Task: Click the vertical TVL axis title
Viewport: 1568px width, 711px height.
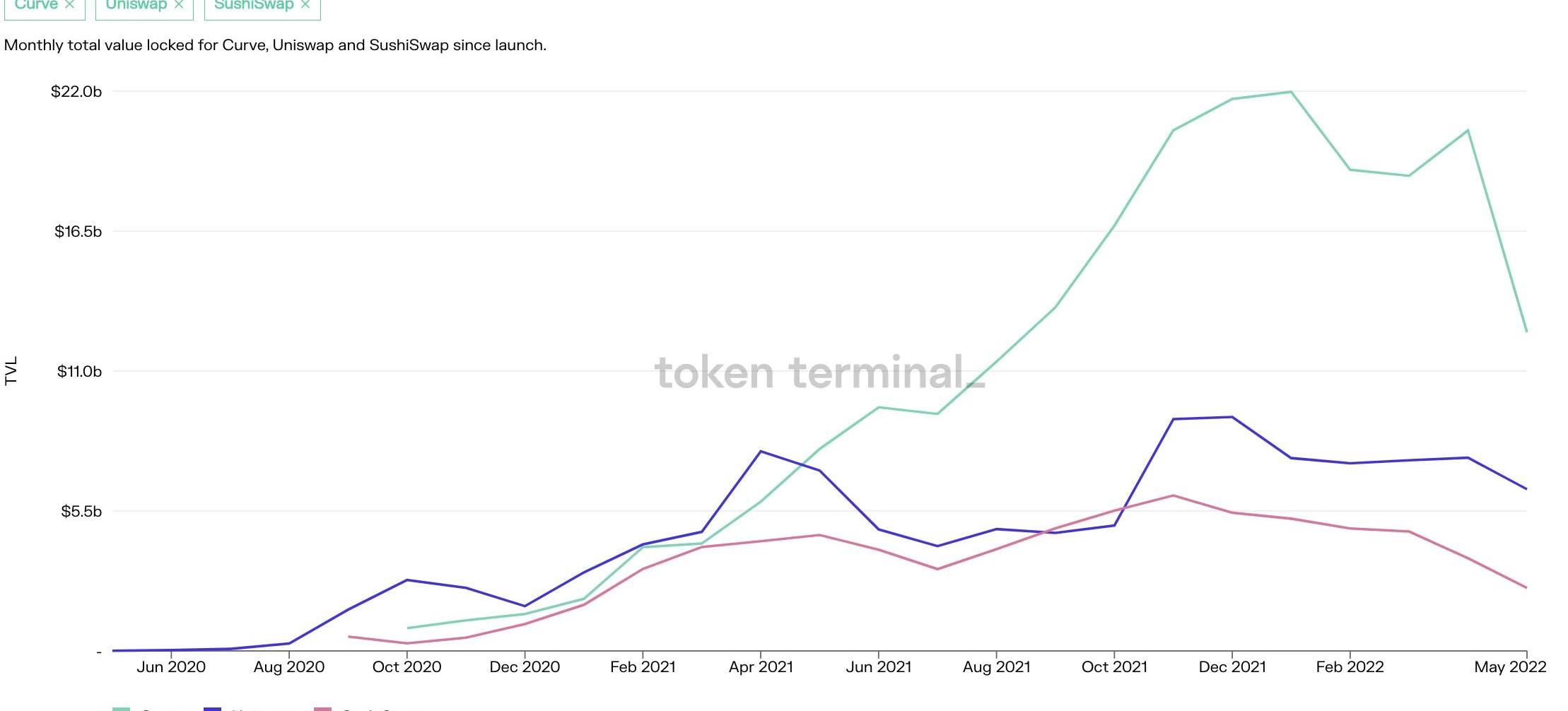Action: click(x=11, y=371)
